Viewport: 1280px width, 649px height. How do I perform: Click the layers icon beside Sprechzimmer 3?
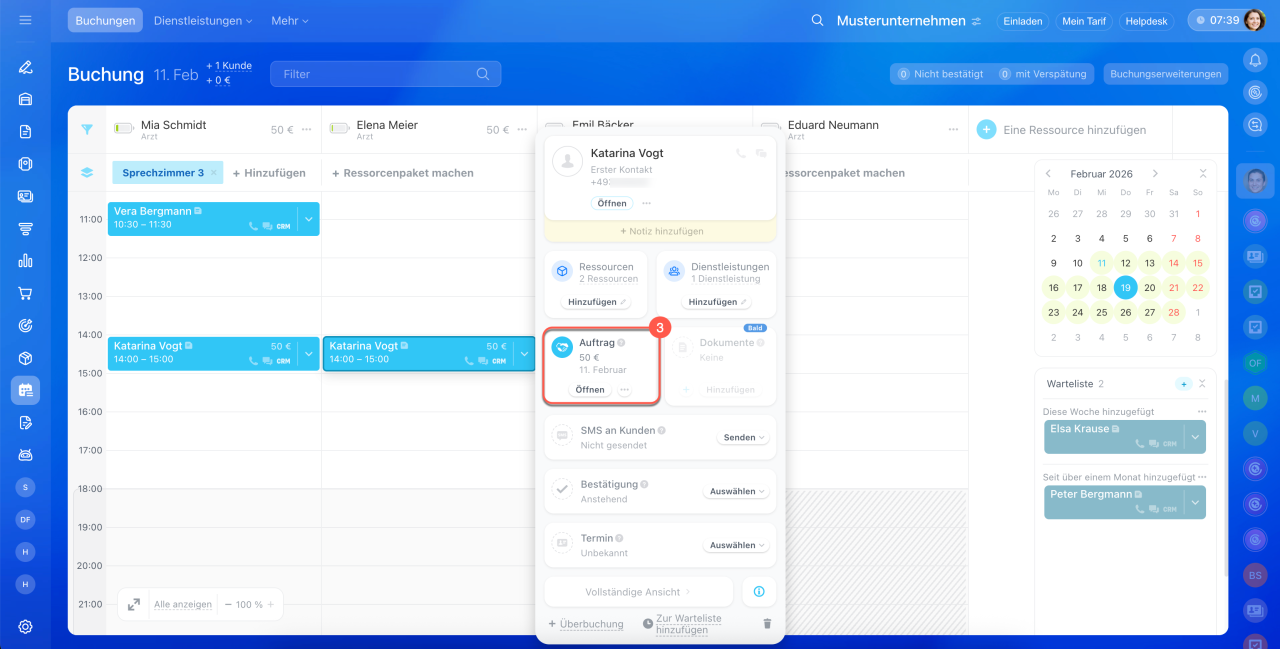[87, 173]
